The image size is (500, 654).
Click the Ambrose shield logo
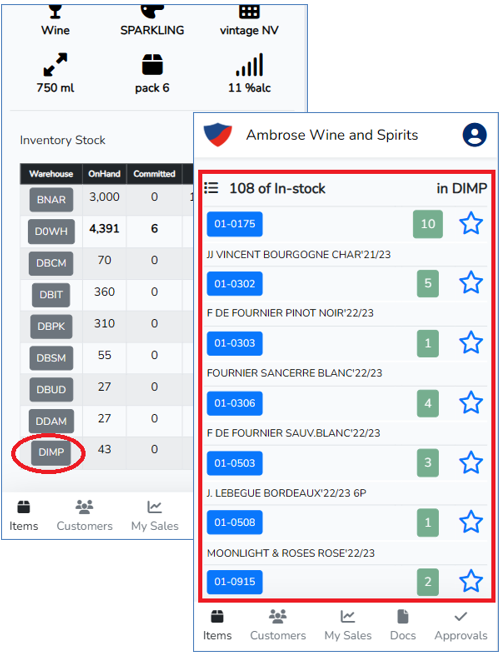coord(218,135)
